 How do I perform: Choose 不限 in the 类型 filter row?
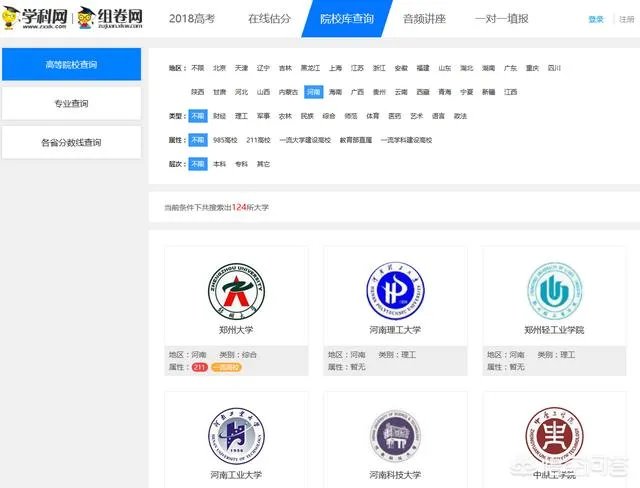point(198,116)
